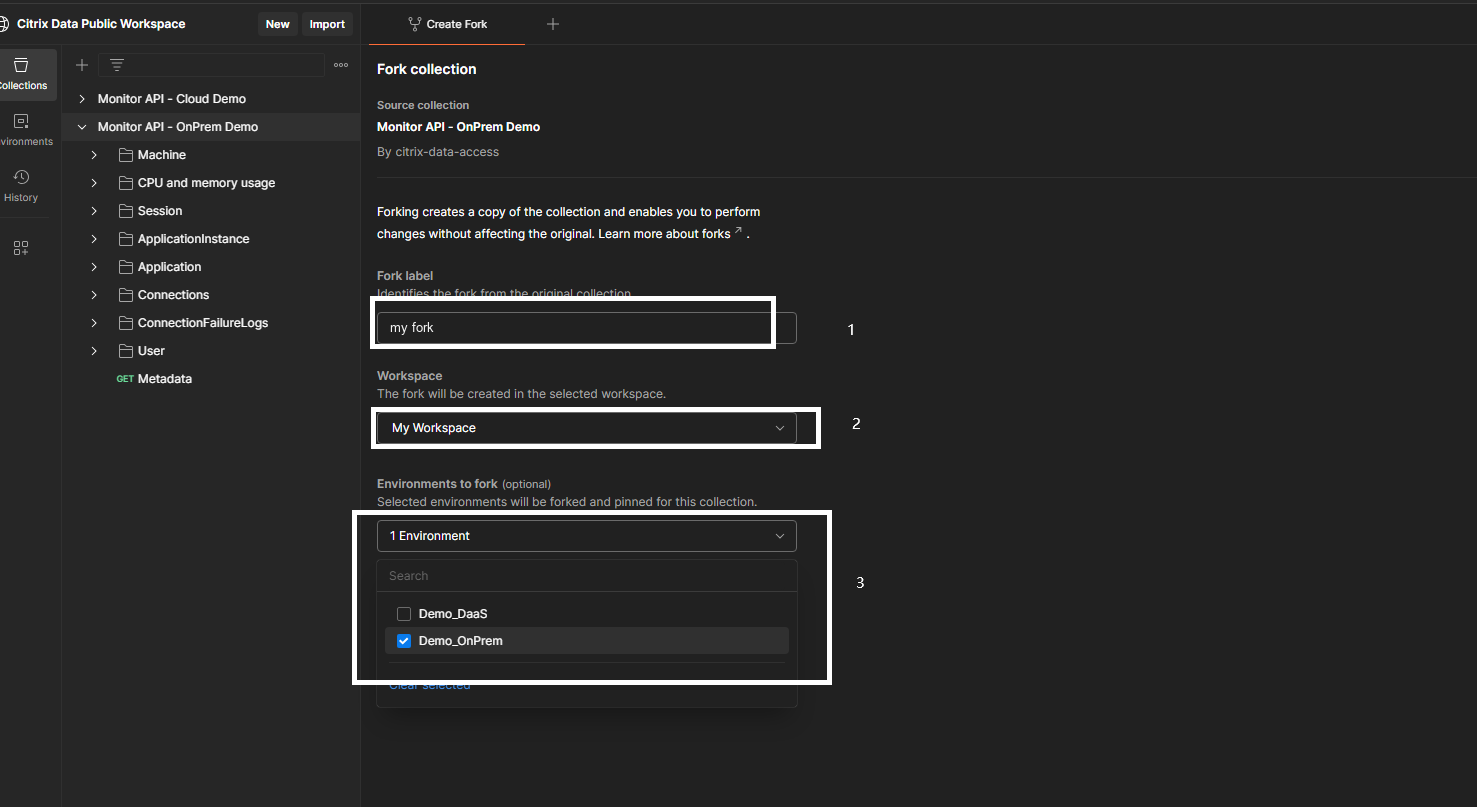Screen dimensions: 1477x807
Task: Collapse the Monitor API - OnPrem Demo collection
Action: [x=82, y=127]
